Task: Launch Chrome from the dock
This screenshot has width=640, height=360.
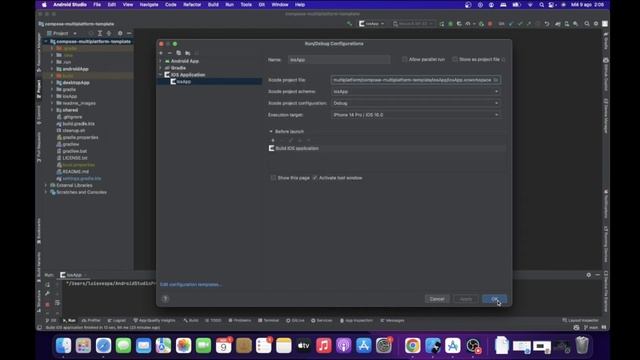Action: tap(413, 346)
